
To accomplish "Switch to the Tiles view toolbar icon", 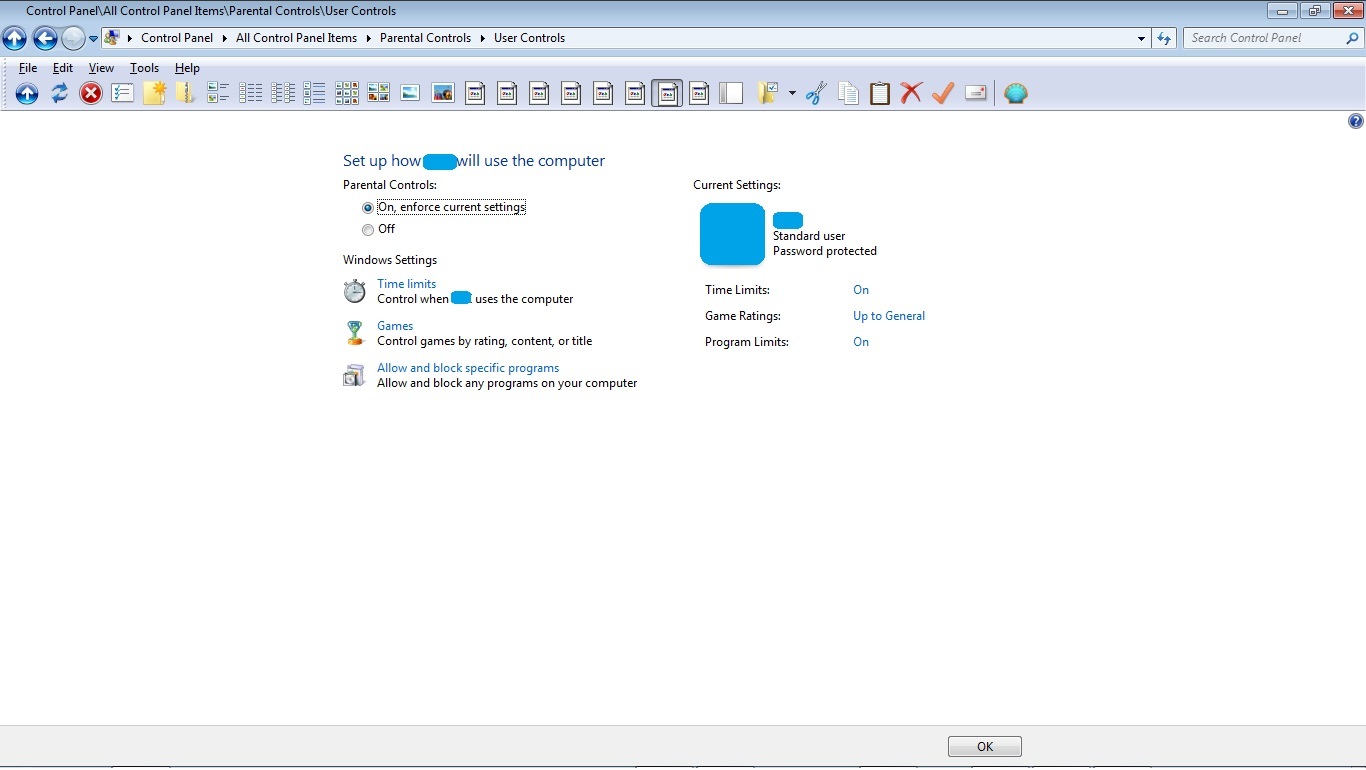I will click(x=218, y=93).
